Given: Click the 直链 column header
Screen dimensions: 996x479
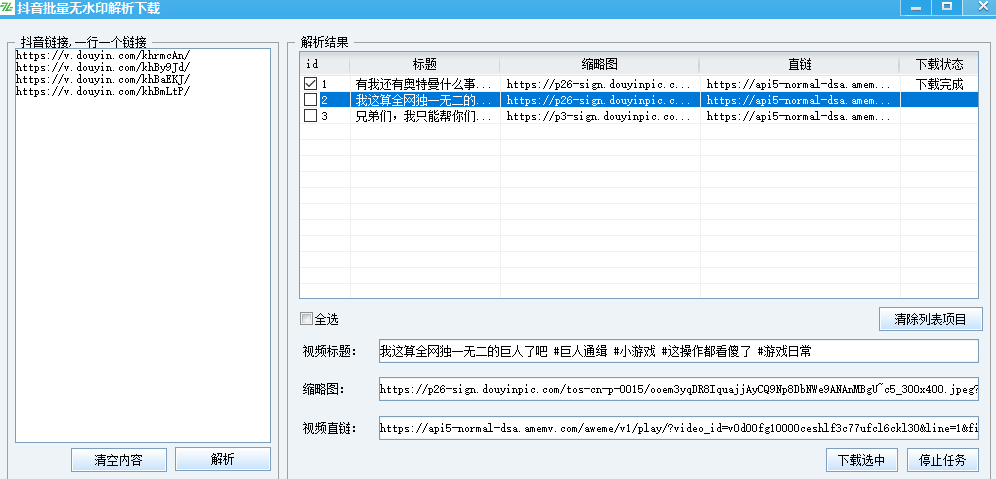Looking at the screenshot, I should pos(799,64).
